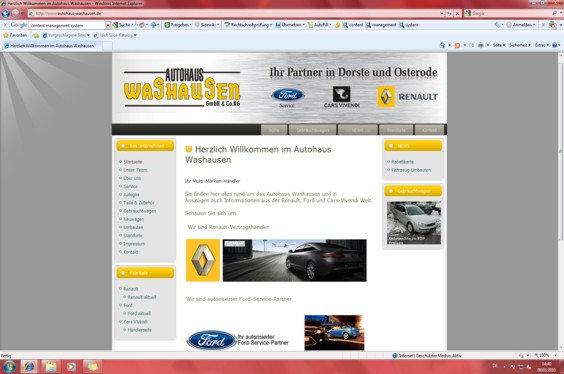Open the Help question mark menu
This screenshot has width=564, height=374.
point(556,45)
